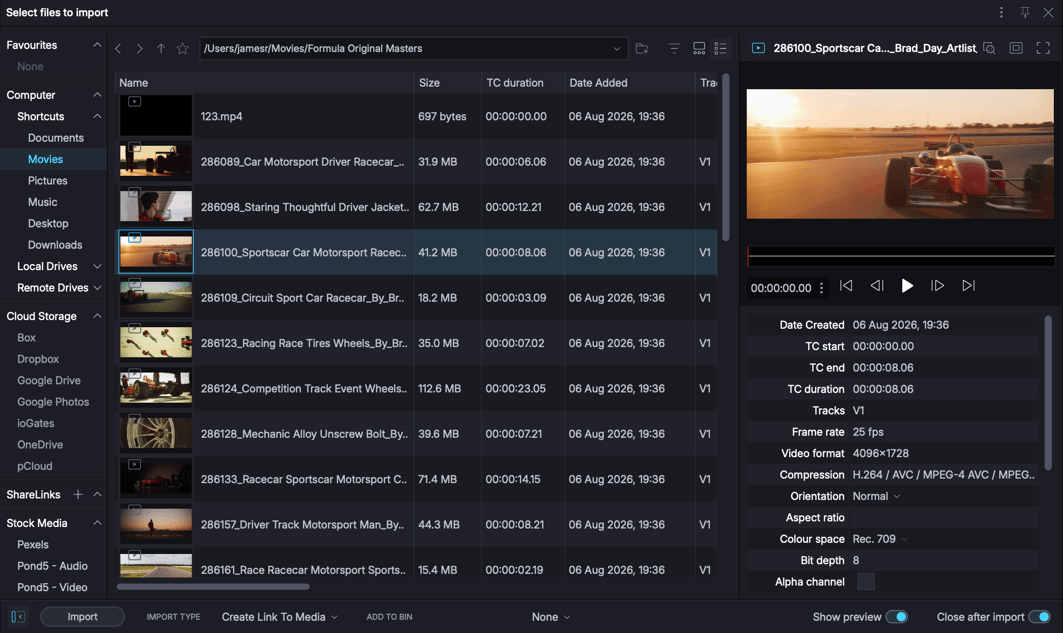This screenshot has height=633, width=1063.
Task: Select 286128_Mechanic Alloy Unscrew Bolt file
Action: pyautogui.click(x=416, y=434)
